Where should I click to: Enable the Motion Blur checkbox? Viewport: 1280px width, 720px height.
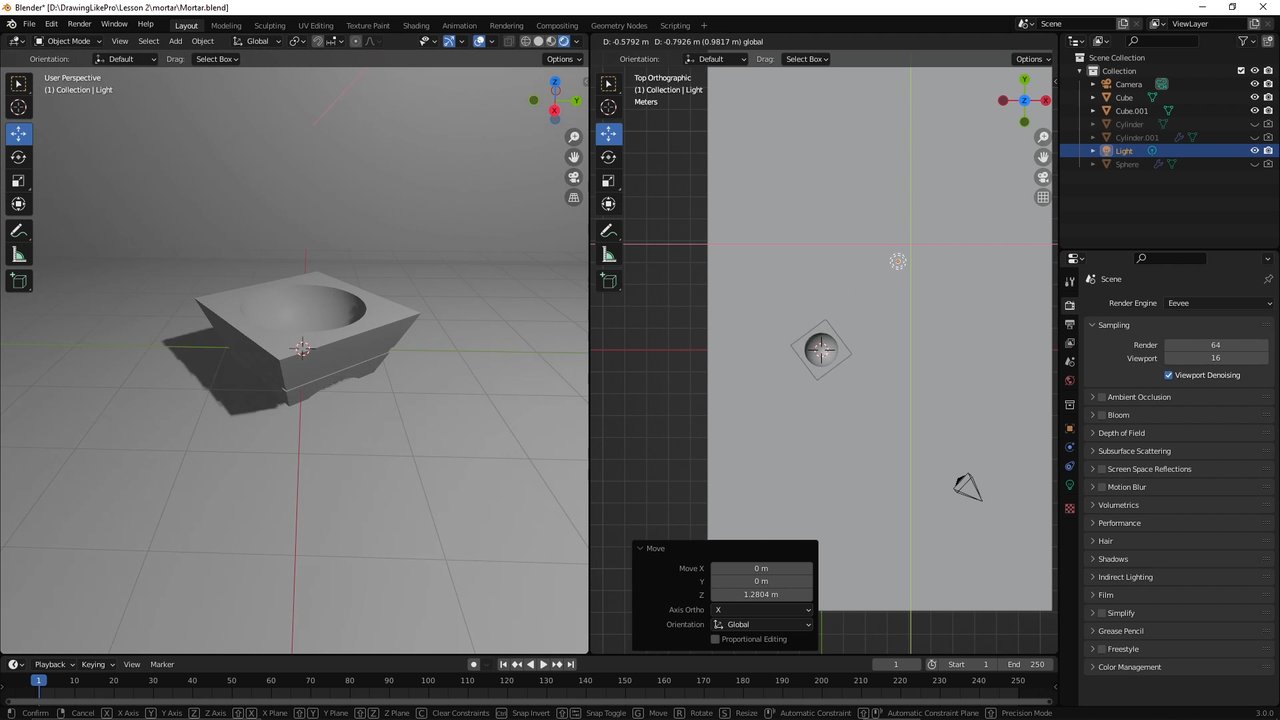tap(1102, 487)
